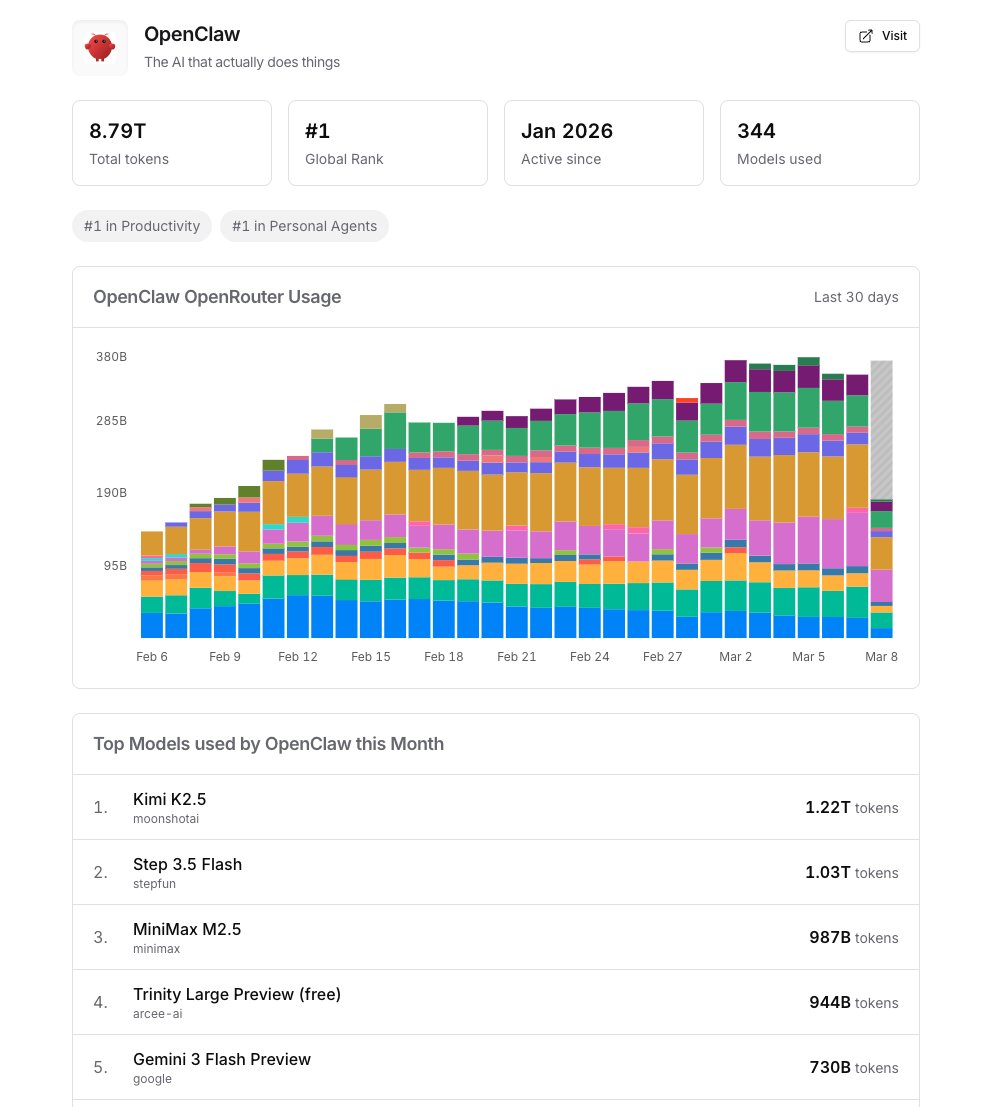Open the Step 3.5 Flash model link

[187, 864]
